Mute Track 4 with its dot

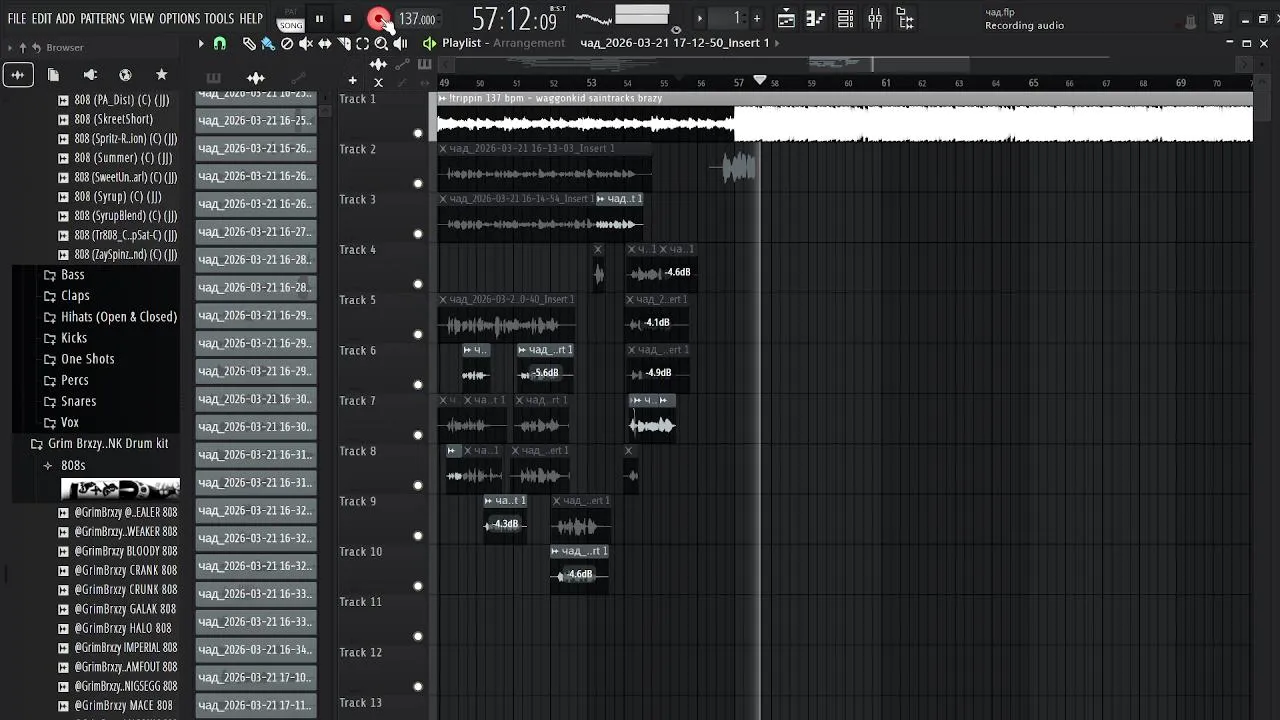pyautogui.click(x=418, y=284)
